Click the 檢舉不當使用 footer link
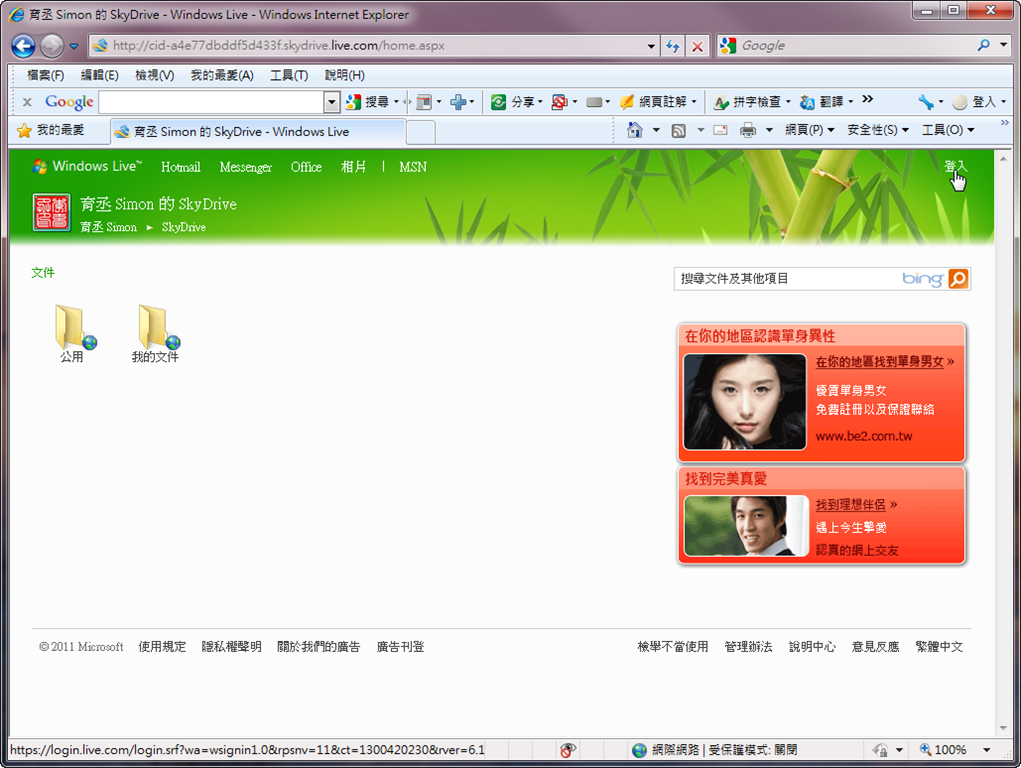This screenshot has height=768, width=1021. 673,647
